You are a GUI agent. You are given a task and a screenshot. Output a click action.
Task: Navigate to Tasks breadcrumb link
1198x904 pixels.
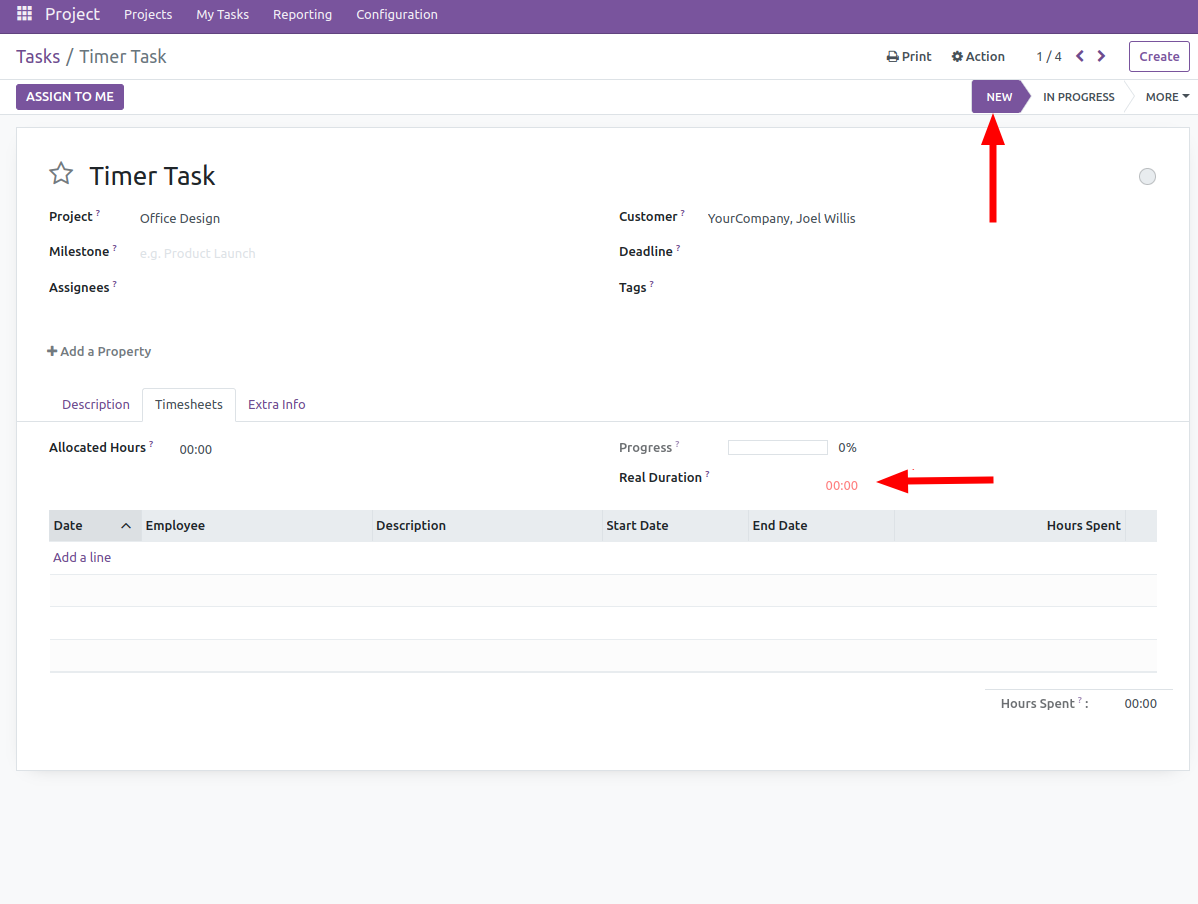pyautogui.click(x=38, y=57)
